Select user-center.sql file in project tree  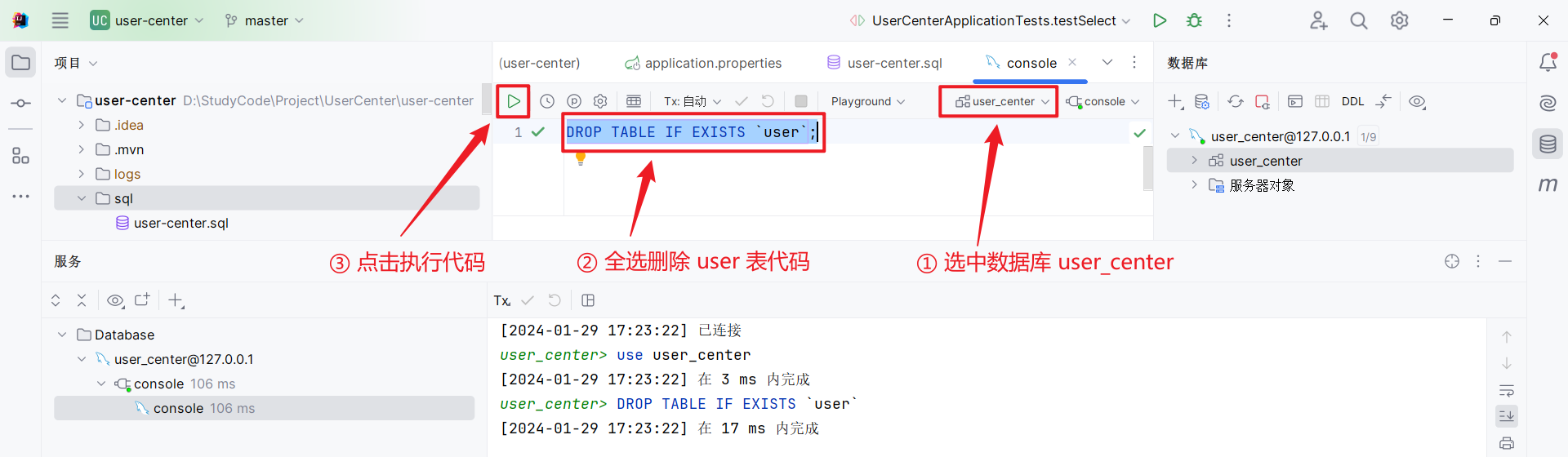click(x=180, y=223)
